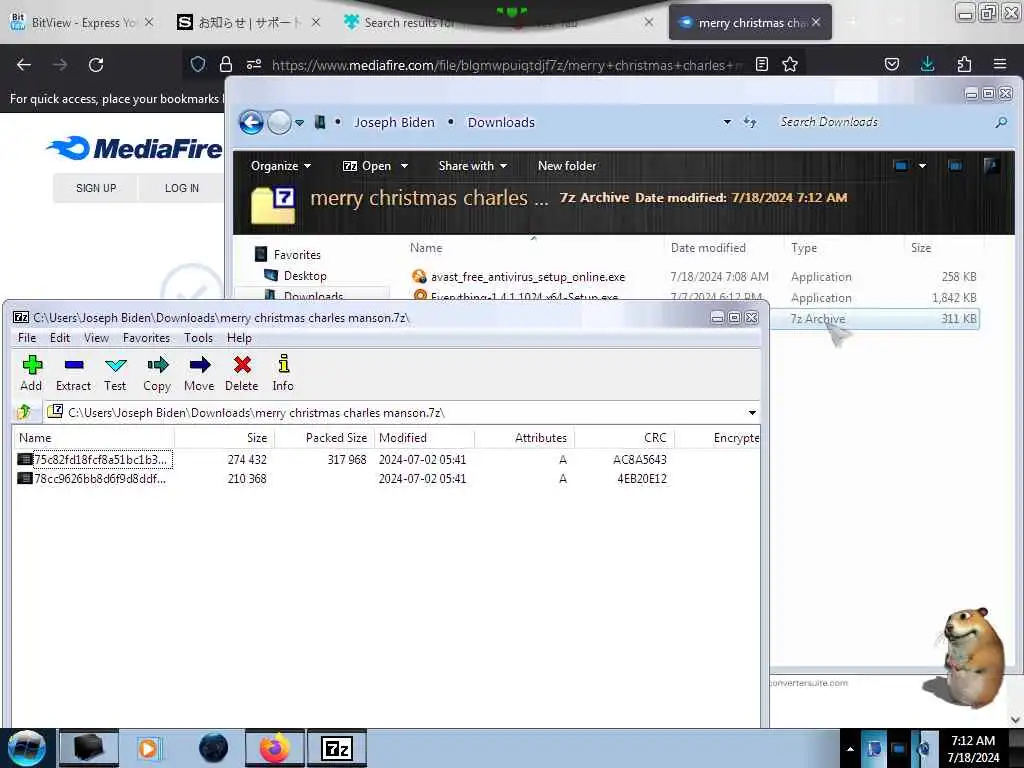Image resolution: width=1024 pixels, height=768 pixels.
Task: Expand Explorer address bar history dropdown
Action: point(727,122)
